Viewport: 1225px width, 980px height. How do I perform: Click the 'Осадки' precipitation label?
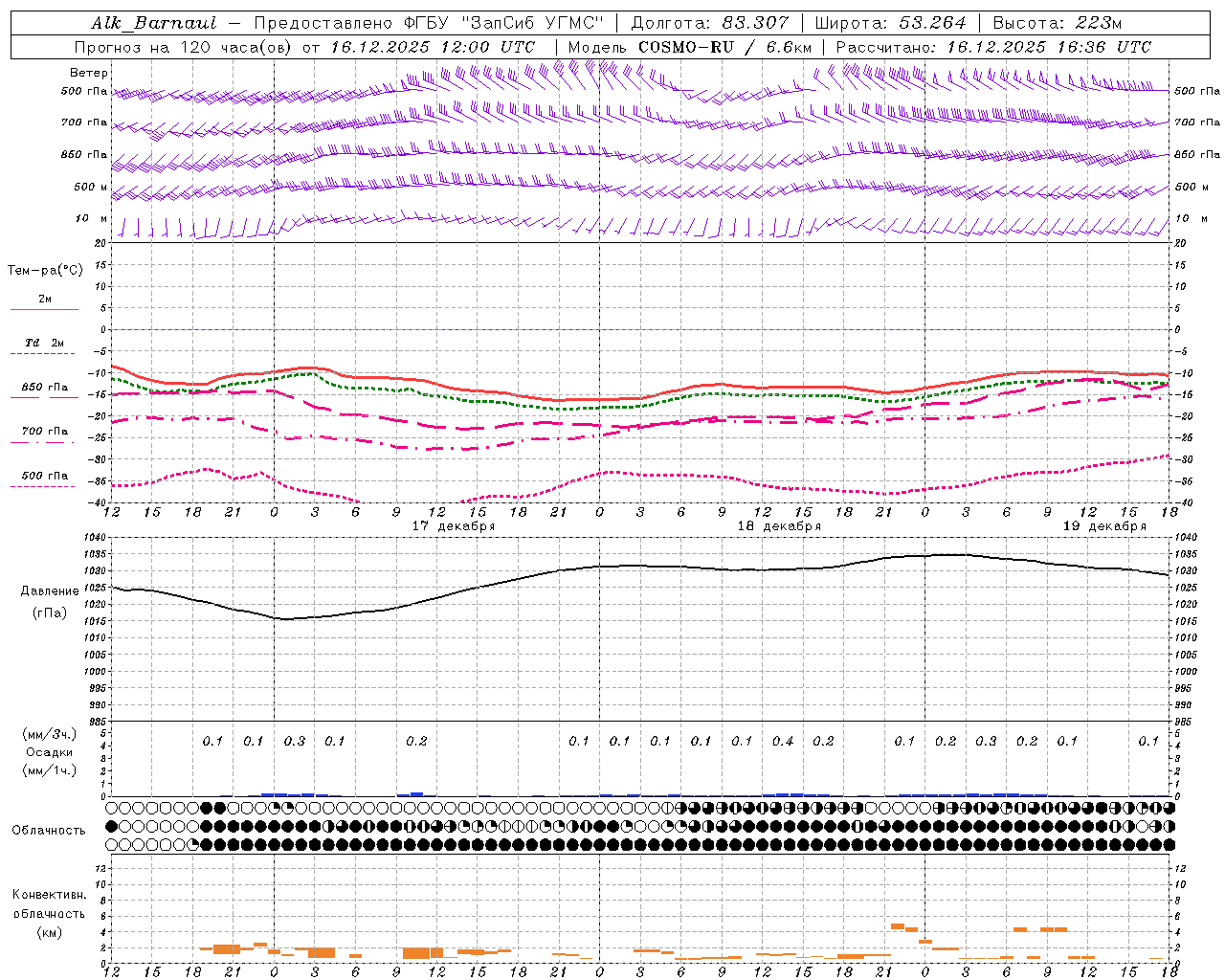point(50,752)
